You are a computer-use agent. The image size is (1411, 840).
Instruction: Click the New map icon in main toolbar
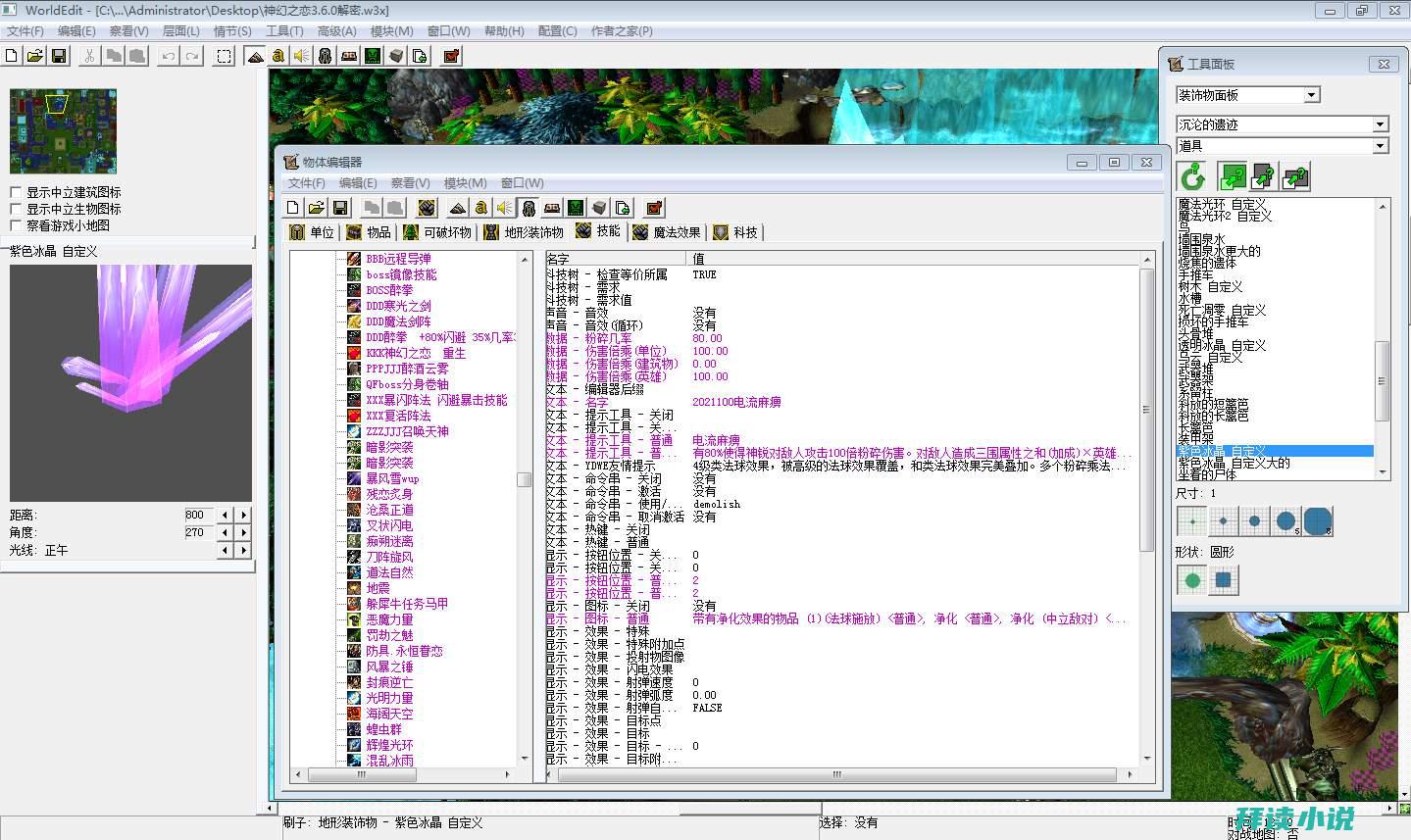[12, 56]
